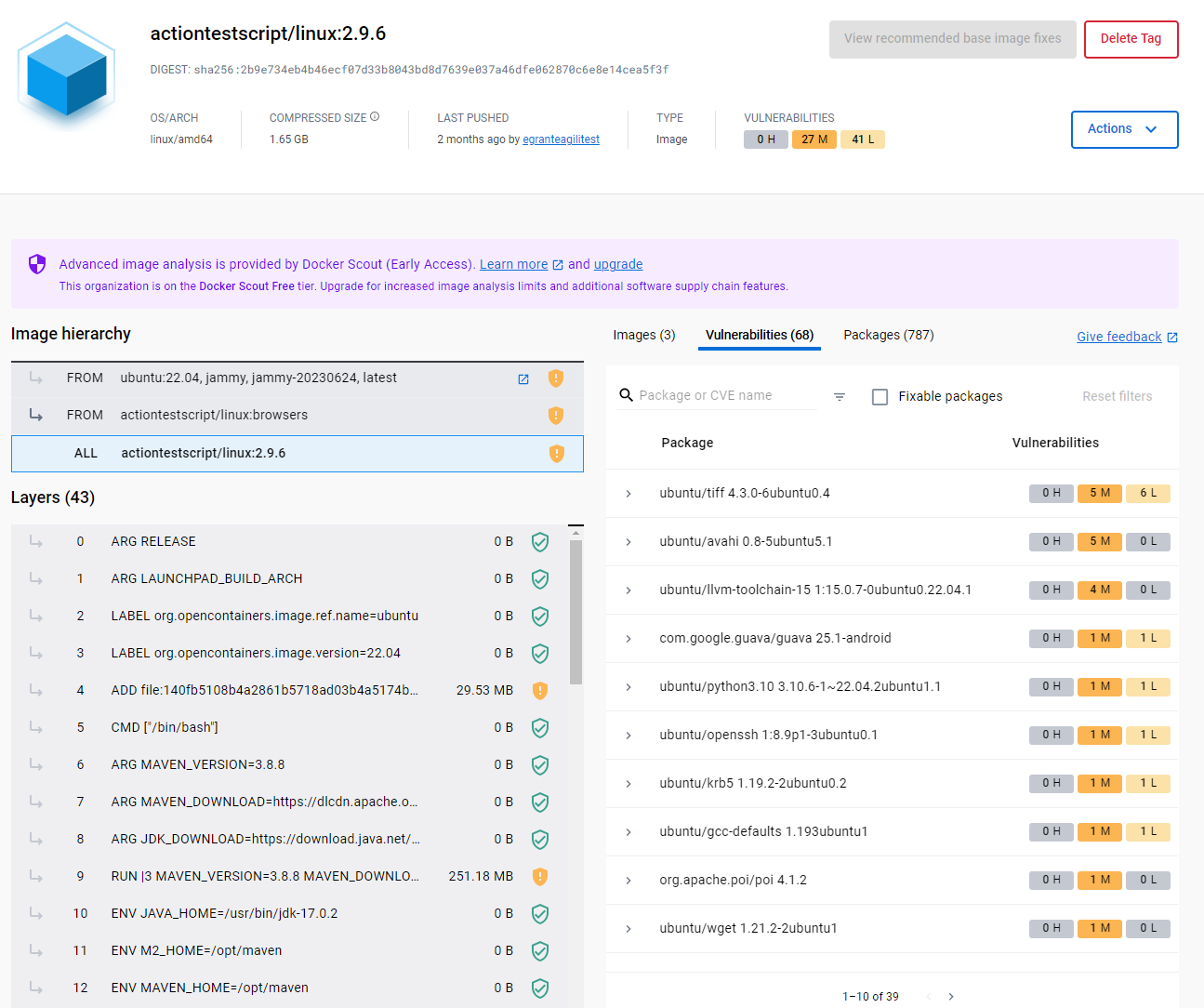Open the Packages (787) tab
1204x1008 pixels.
[x=889, y=335]
